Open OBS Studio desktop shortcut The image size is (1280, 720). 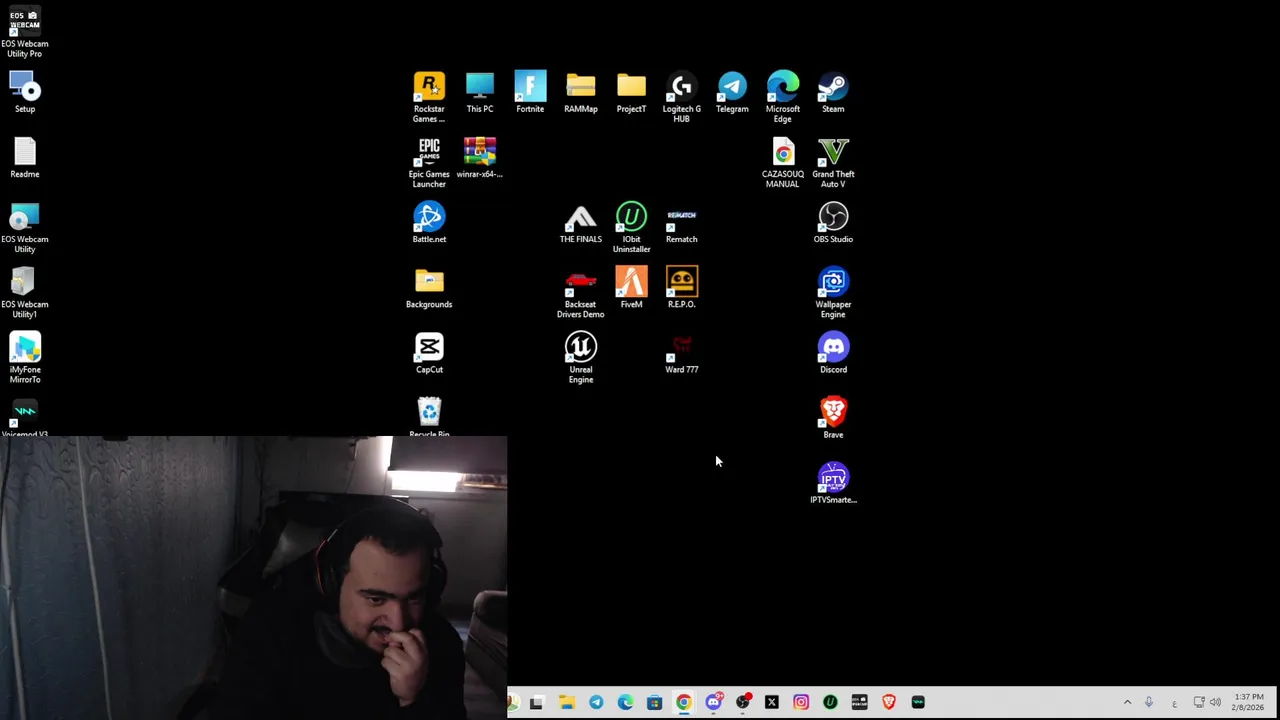pos(833,222)
